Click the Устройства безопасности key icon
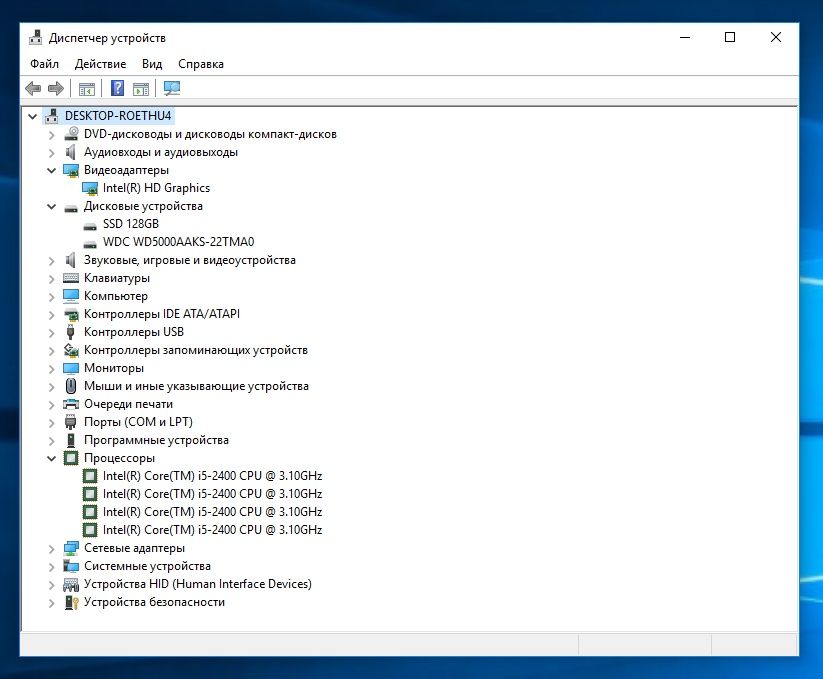Screen dimensions: 823x679 tap(71, 602)
